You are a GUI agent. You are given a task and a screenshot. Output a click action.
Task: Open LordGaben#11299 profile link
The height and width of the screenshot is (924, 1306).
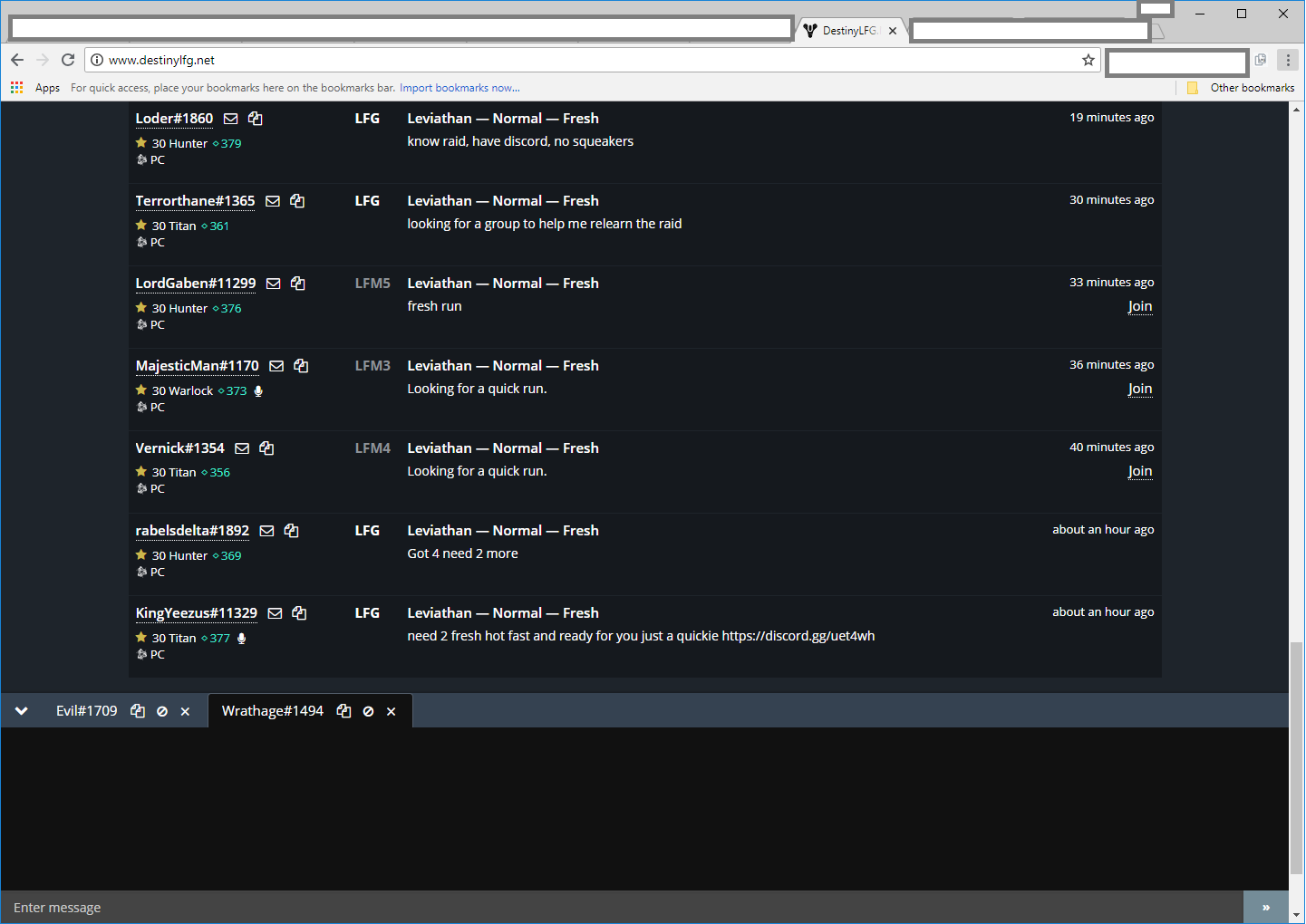point(196,284)
